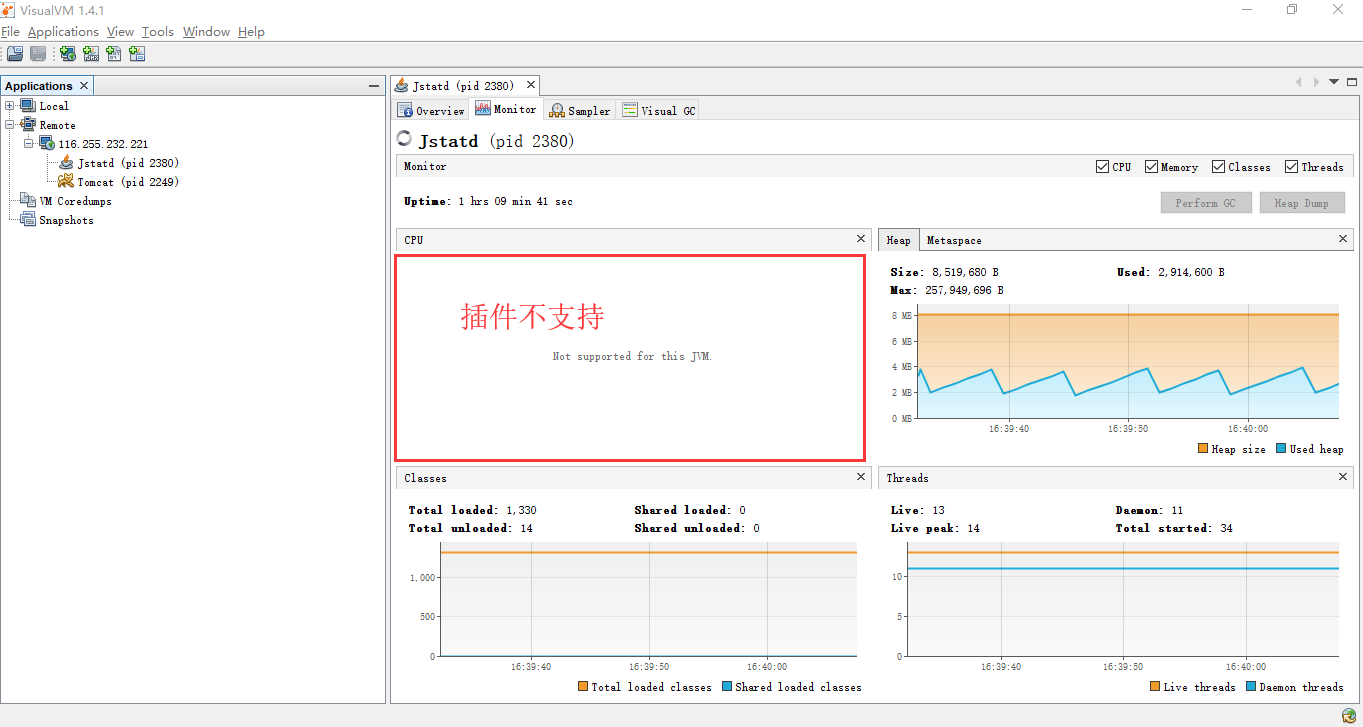Click the Heap Dump button
Viewport: 1363px width, 727px height.
point(1301,203)
